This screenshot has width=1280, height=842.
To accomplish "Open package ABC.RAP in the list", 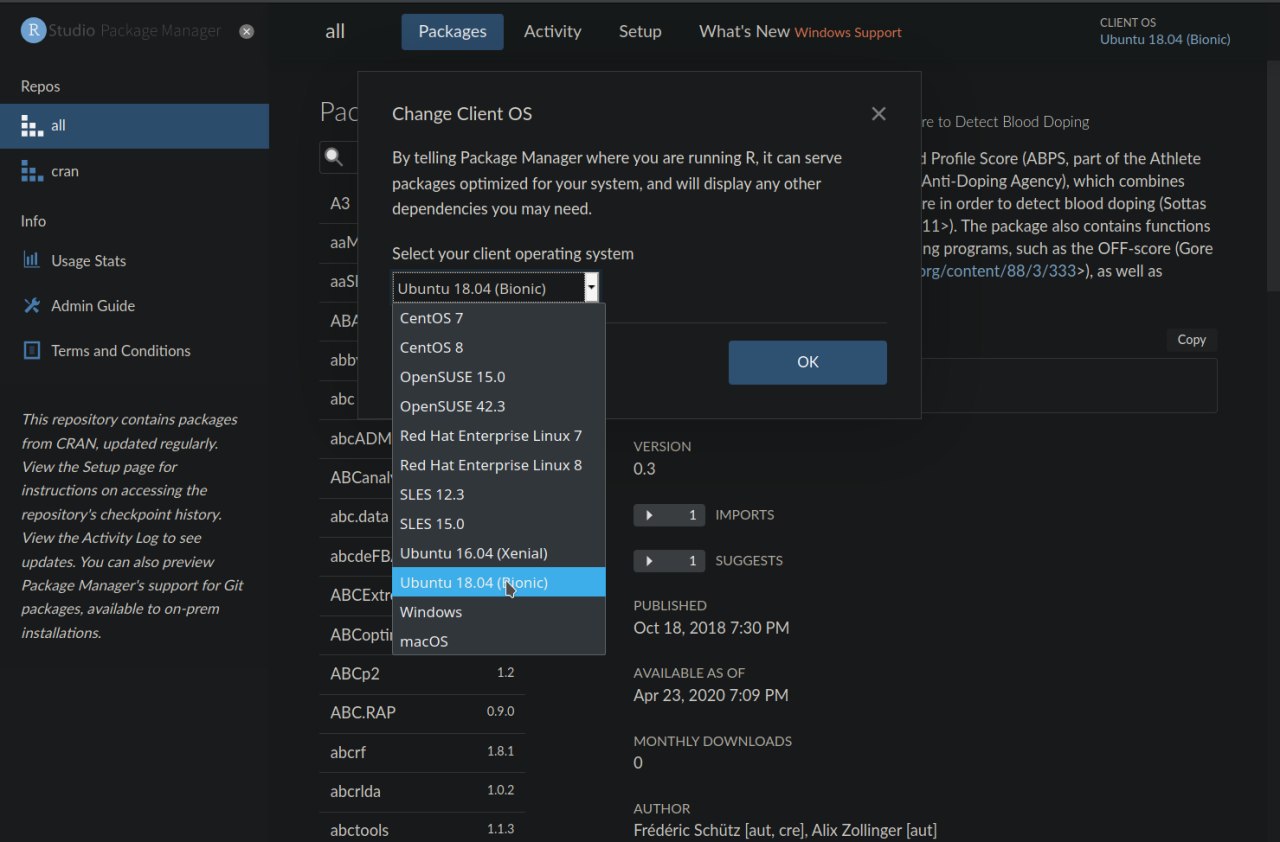I will [x=422, y=712].
